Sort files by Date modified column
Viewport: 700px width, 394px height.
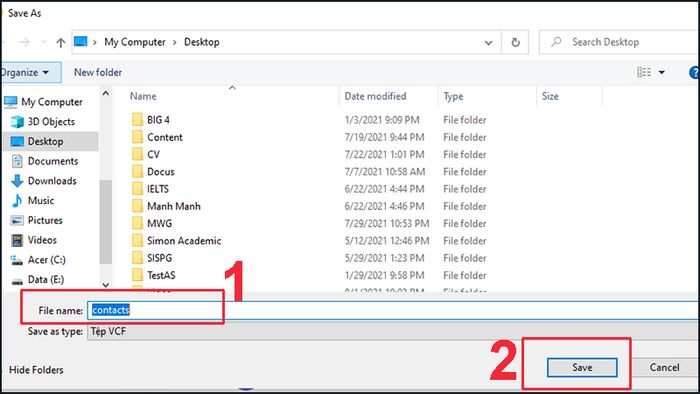(x=375, y=96)
